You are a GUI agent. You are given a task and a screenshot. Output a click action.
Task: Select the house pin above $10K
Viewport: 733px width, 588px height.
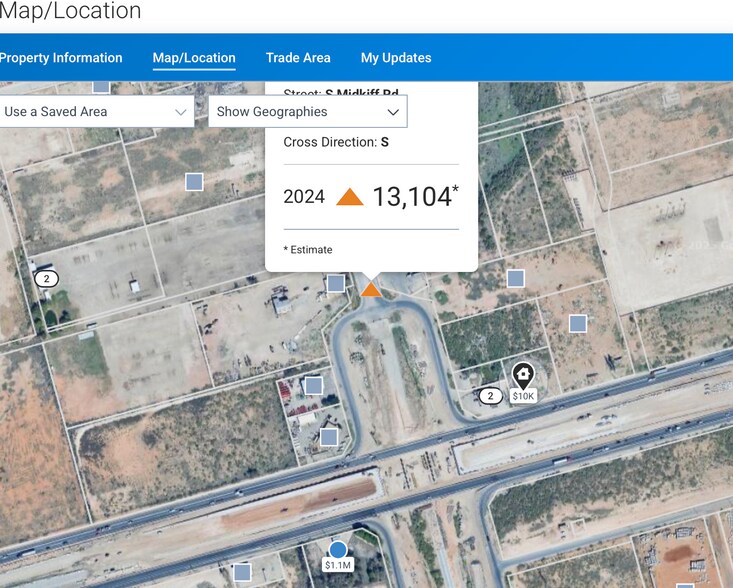pos(523,375)
